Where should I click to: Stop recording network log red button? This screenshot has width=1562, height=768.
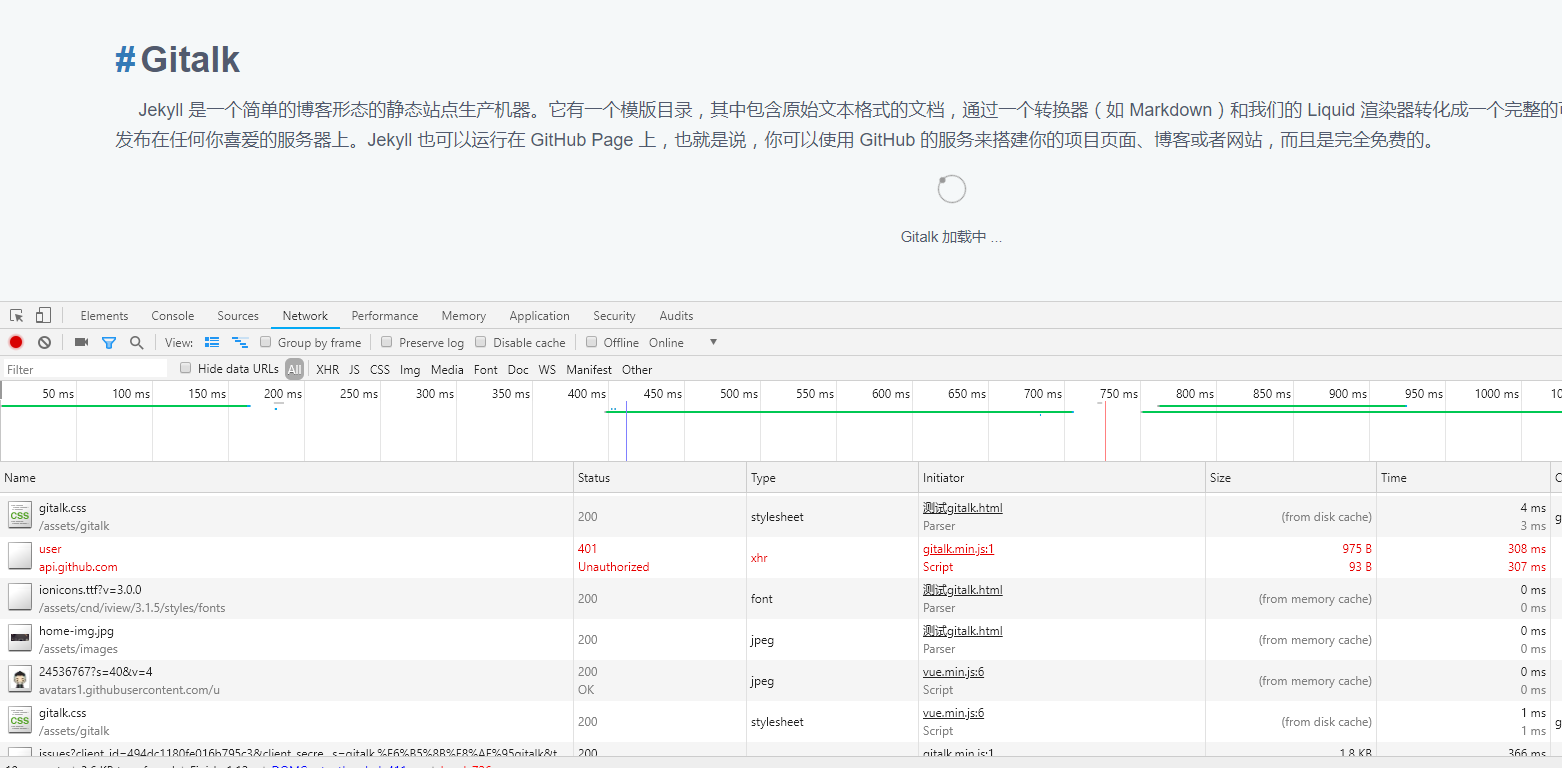click(16, 342)
